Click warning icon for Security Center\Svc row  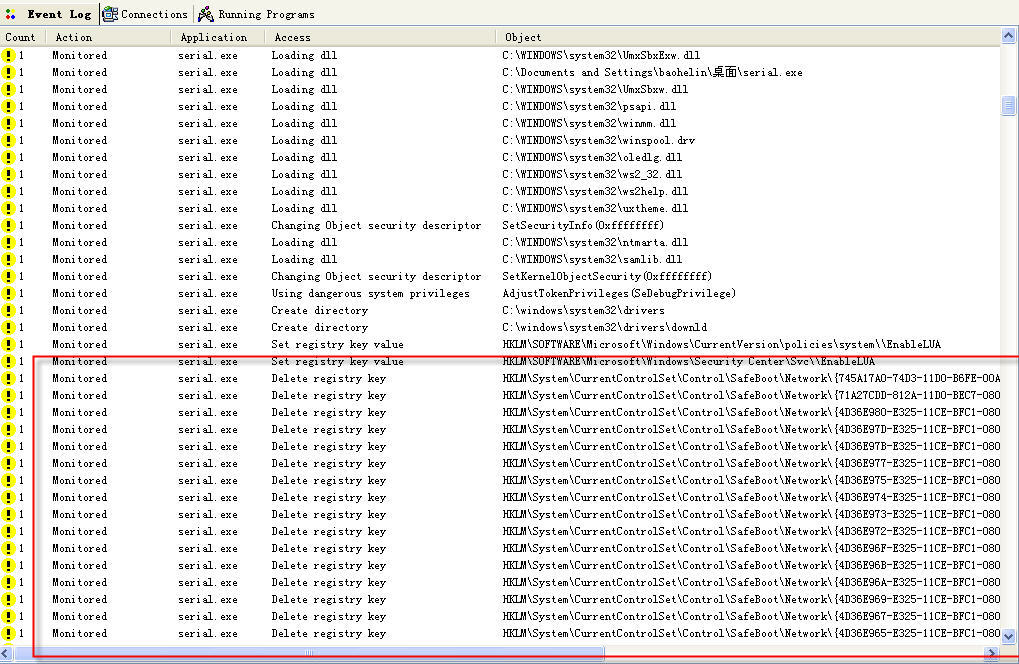(8, 361)
